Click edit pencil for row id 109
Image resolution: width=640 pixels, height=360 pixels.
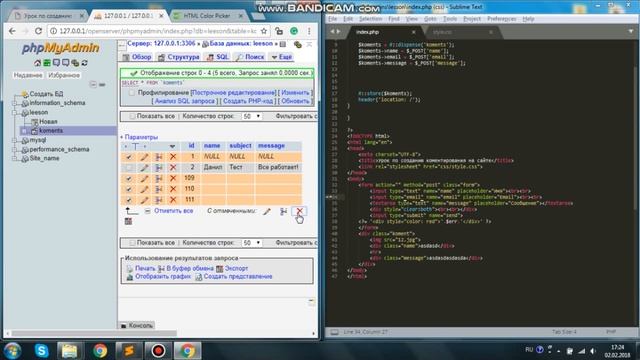point(144,178)
